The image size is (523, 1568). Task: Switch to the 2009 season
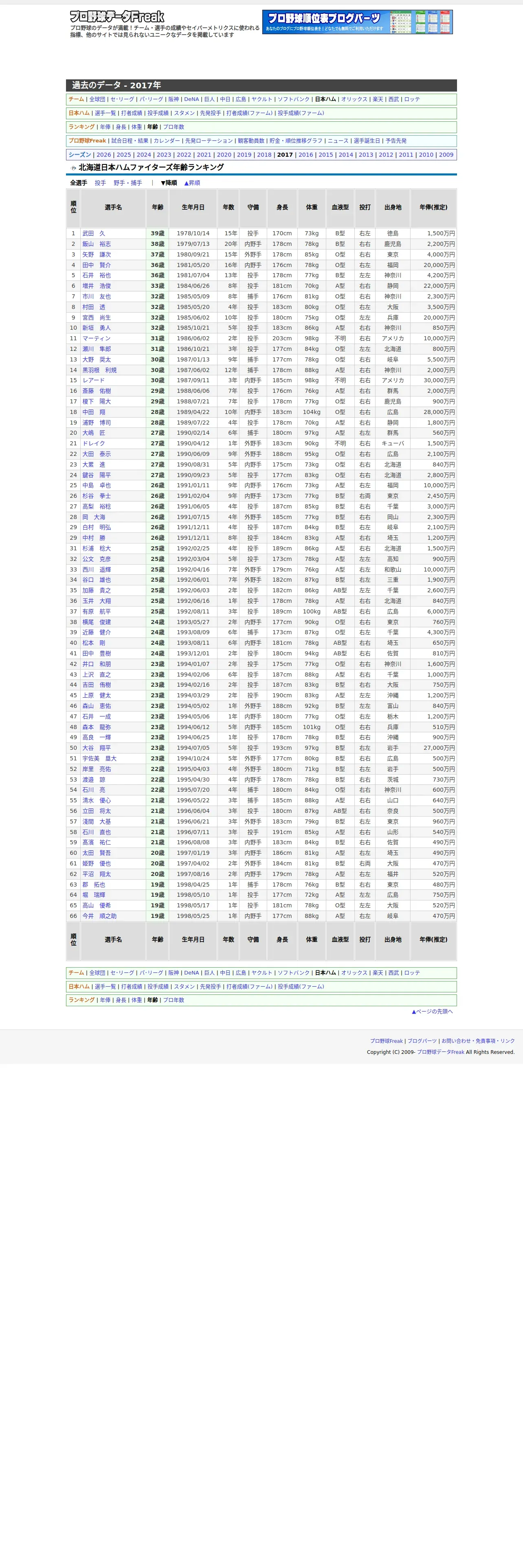pyautogui.click(x=446, y=155)
